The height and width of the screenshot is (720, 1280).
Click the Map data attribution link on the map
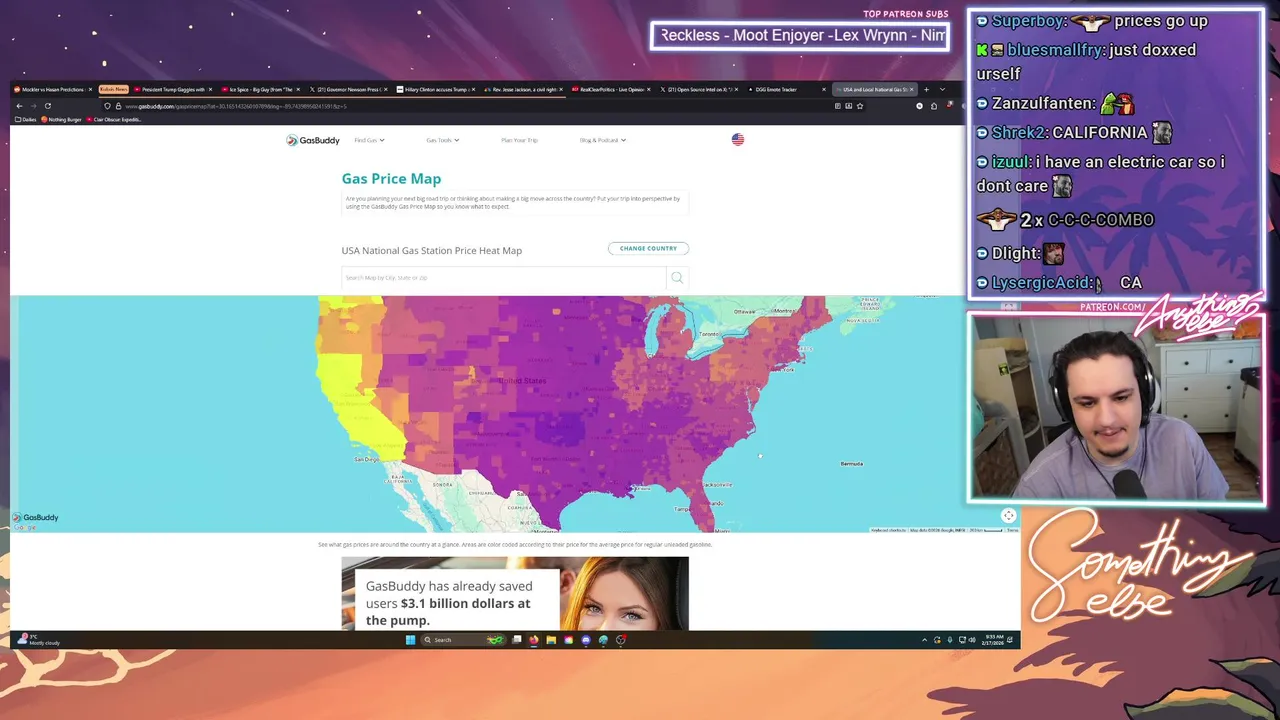(937, 530)
